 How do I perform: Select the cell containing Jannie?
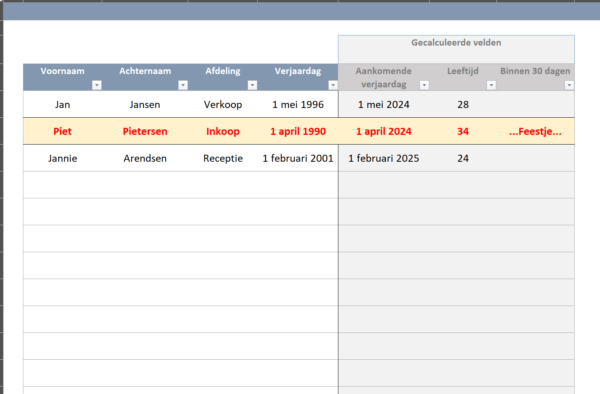62,158
